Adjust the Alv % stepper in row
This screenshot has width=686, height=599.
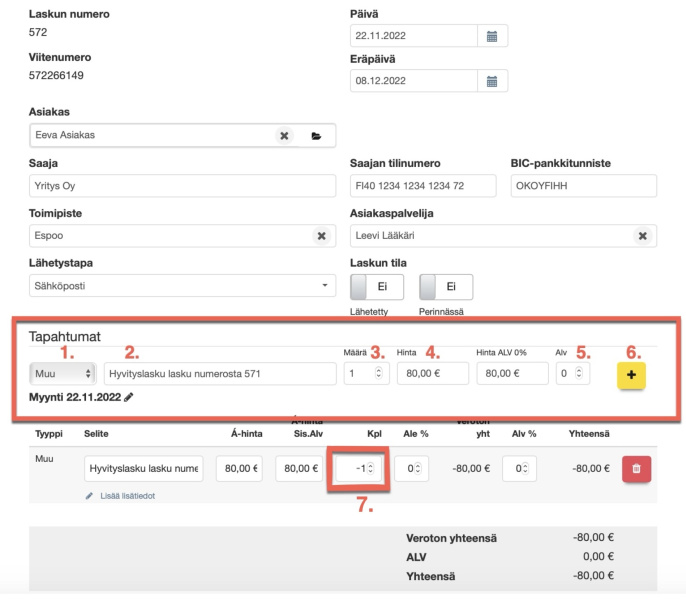(x=525, y=468)
